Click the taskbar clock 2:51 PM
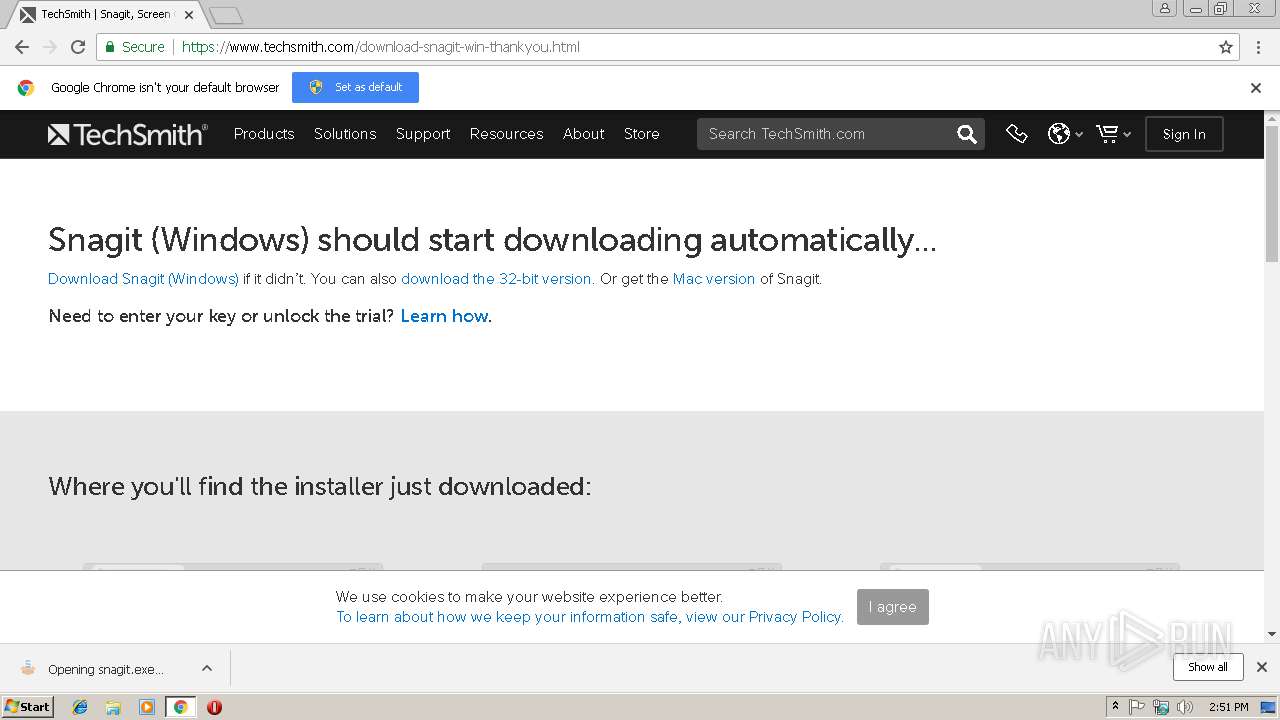Viewport: 1280px width, 720px height. tap(1229, 707)
